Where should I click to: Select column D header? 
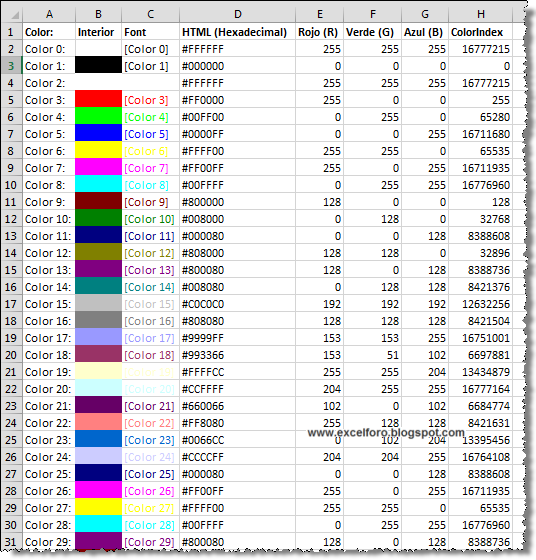point(237,14)
